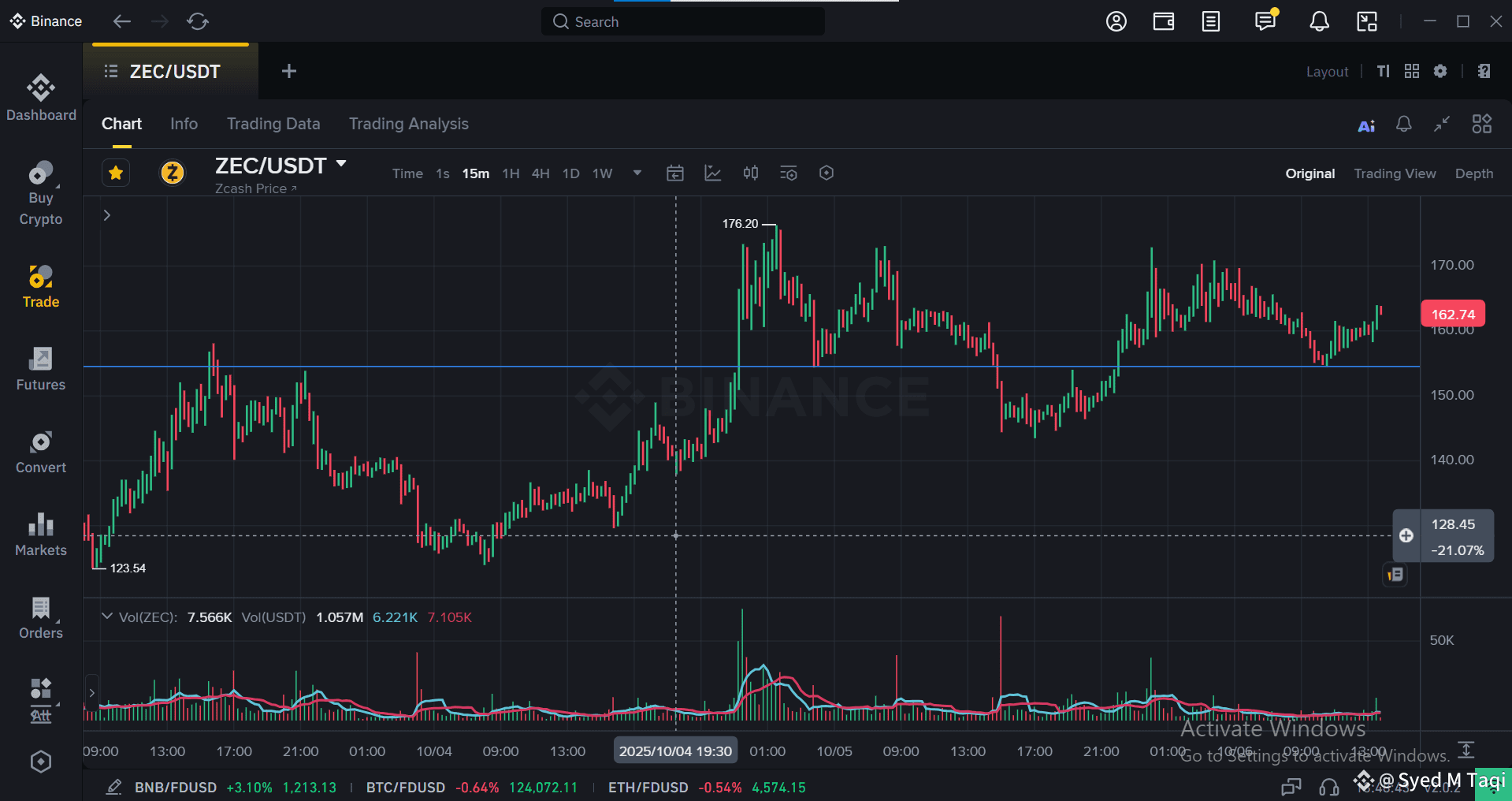Open the wallet icon in header

1164,21
